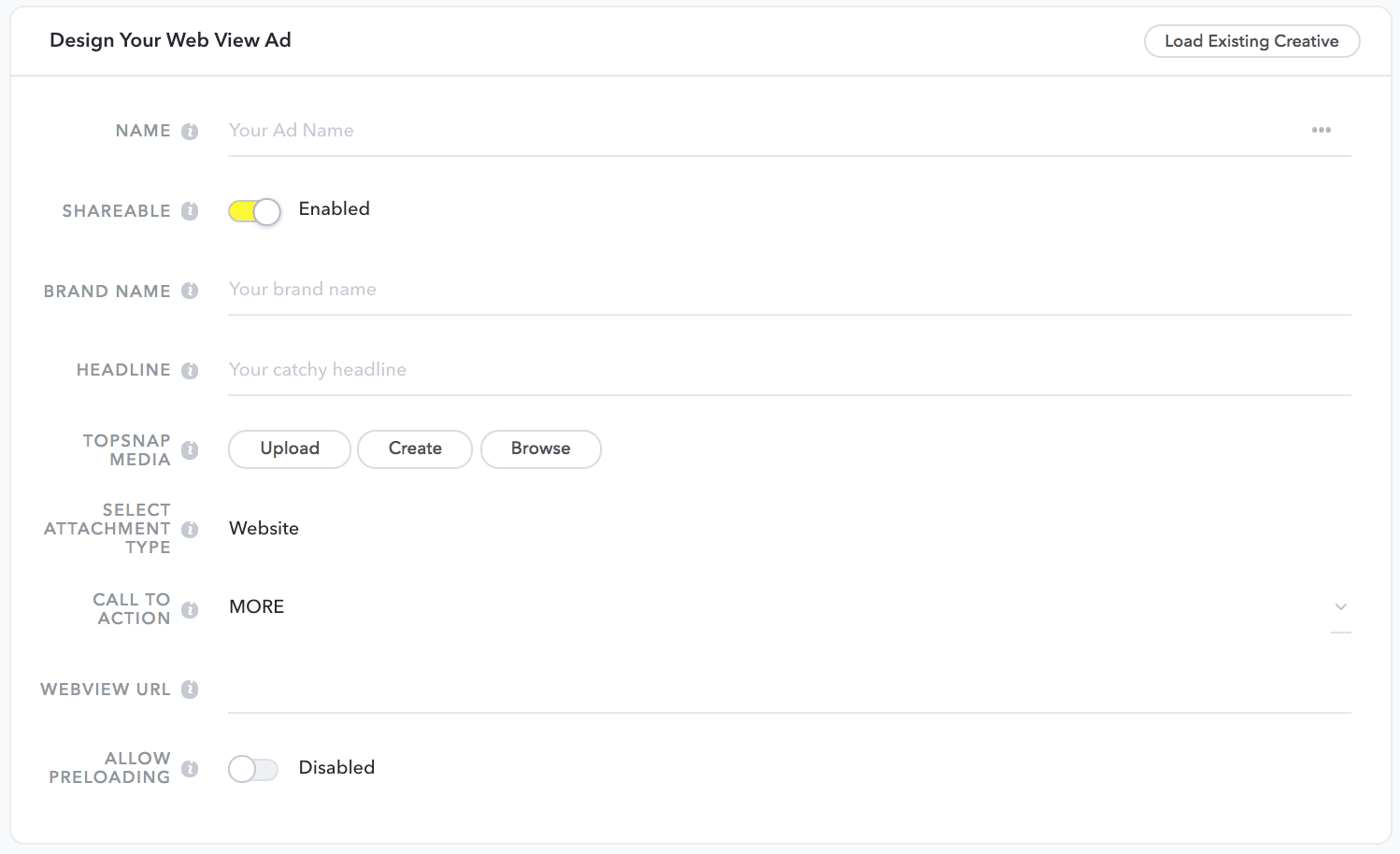
Task: Enable the Allow Preloading switch
Action: (x=253, y=769)
